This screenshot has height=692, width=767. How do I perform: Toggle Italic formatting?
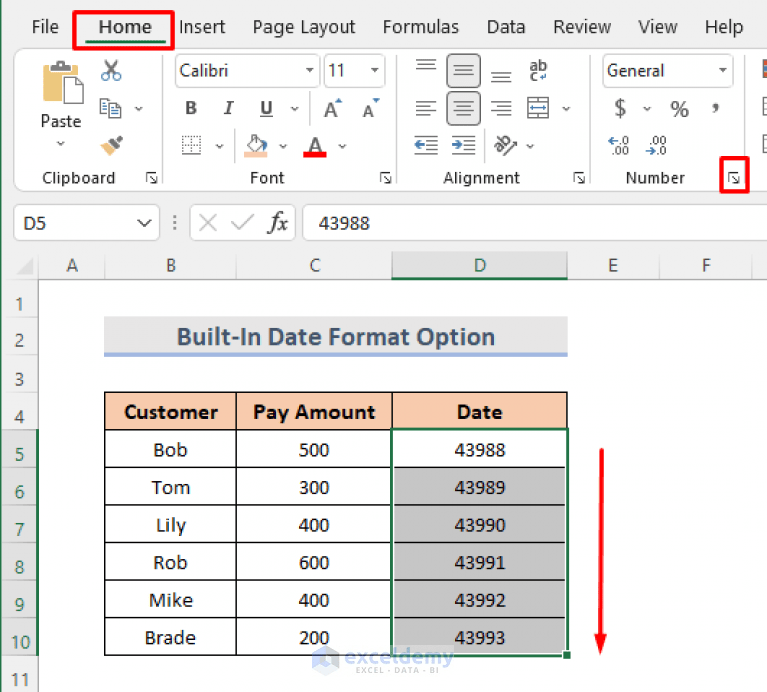pyautogui.click(x=228, y=108)
